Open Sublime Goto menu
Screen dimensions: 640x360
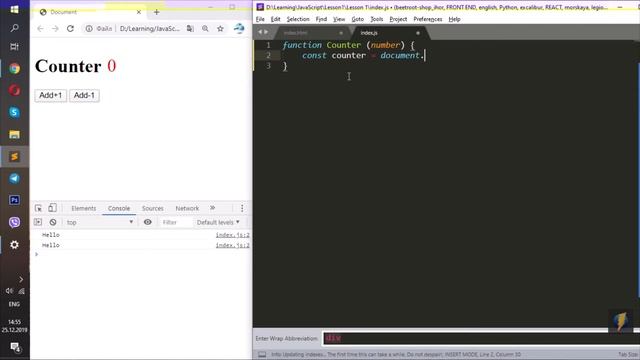358,19
